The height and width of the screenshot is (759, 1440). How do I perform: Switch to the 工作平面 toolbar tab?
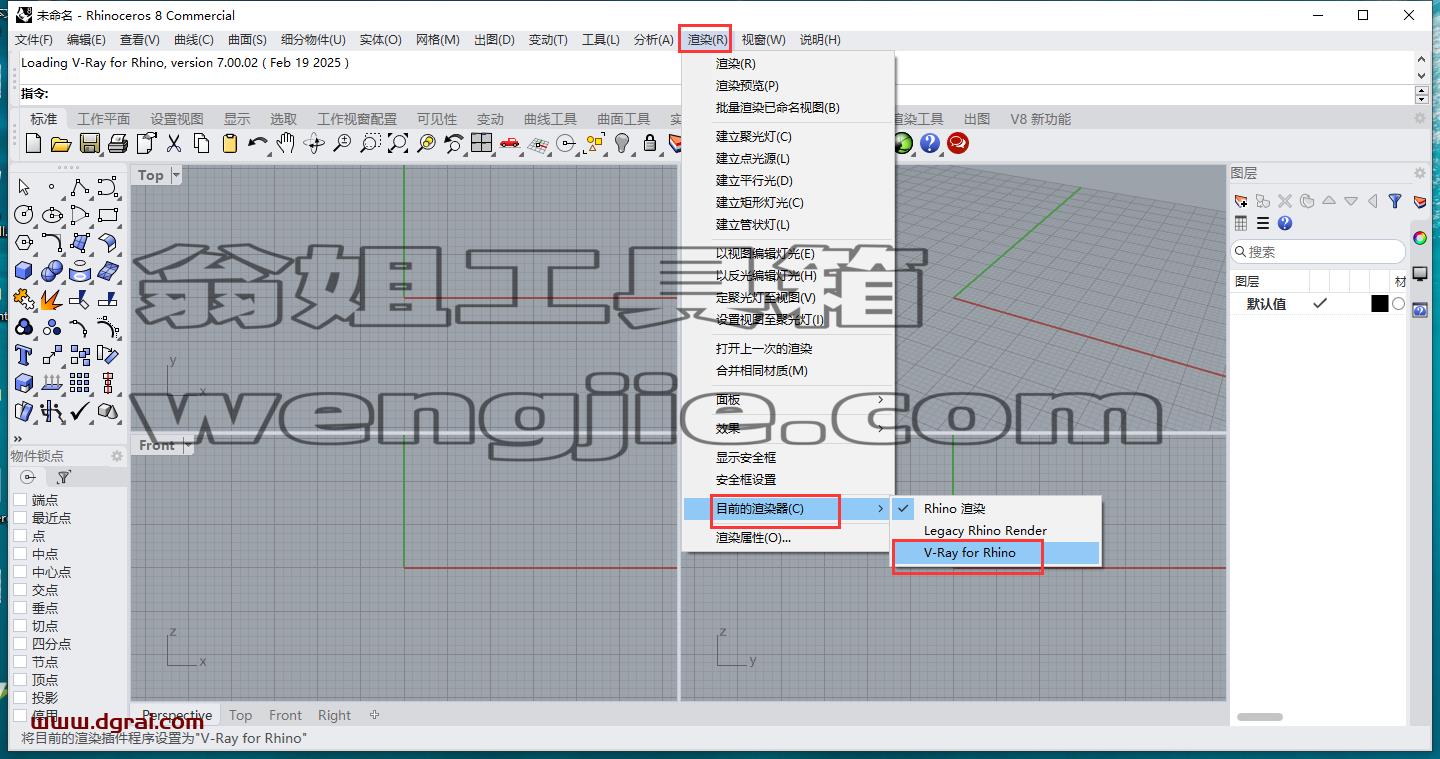point(104,119)
